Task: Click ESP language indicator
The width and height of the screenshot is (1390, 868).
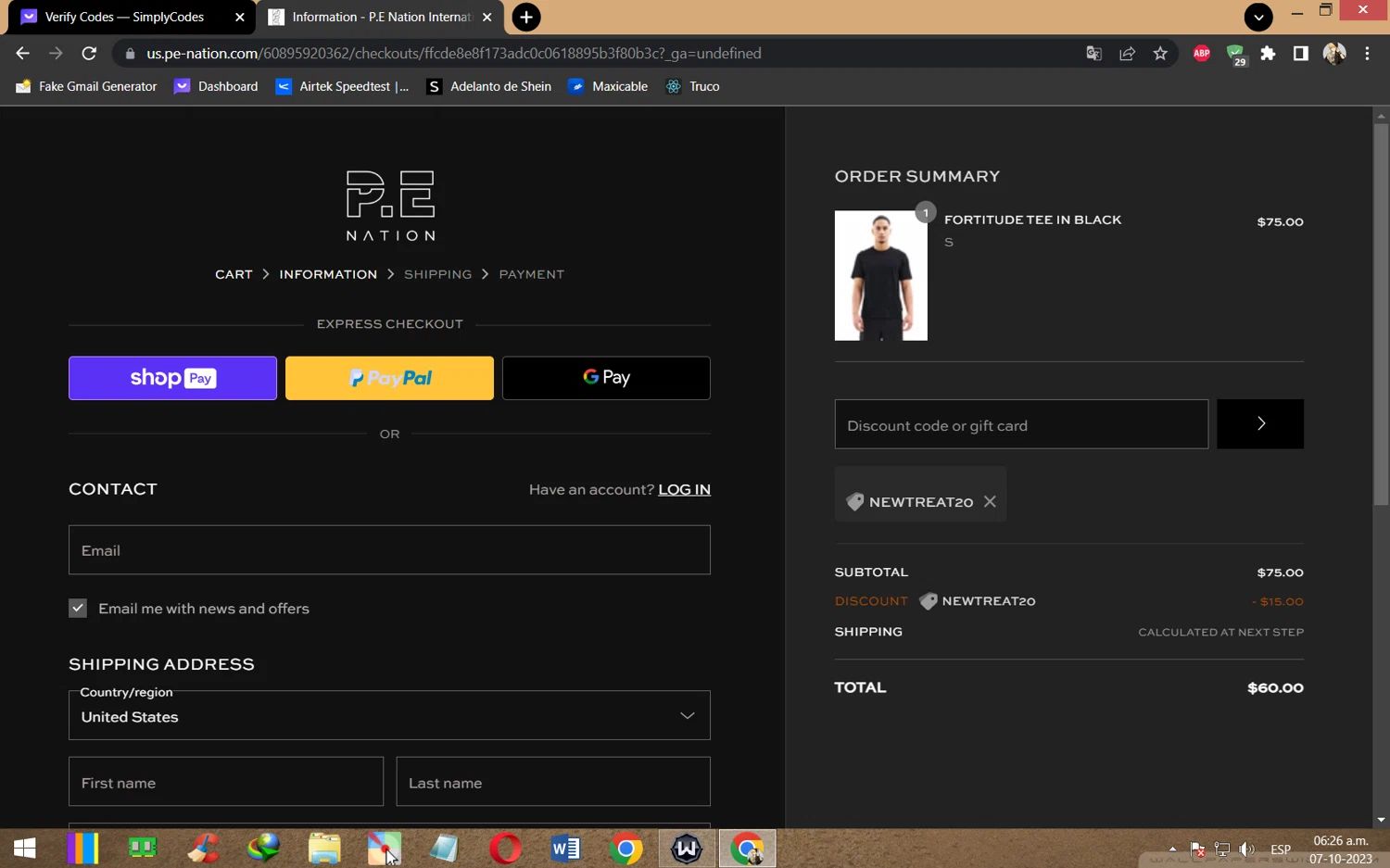Action: tap(1281, 849)
